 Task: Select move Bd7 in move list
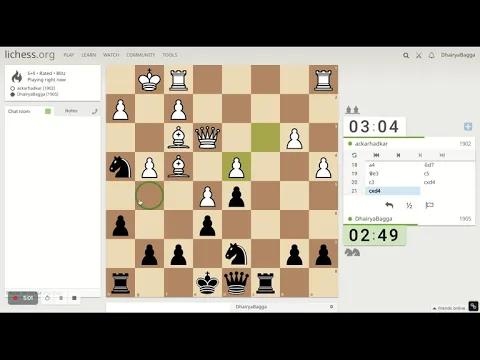[447, 165]
